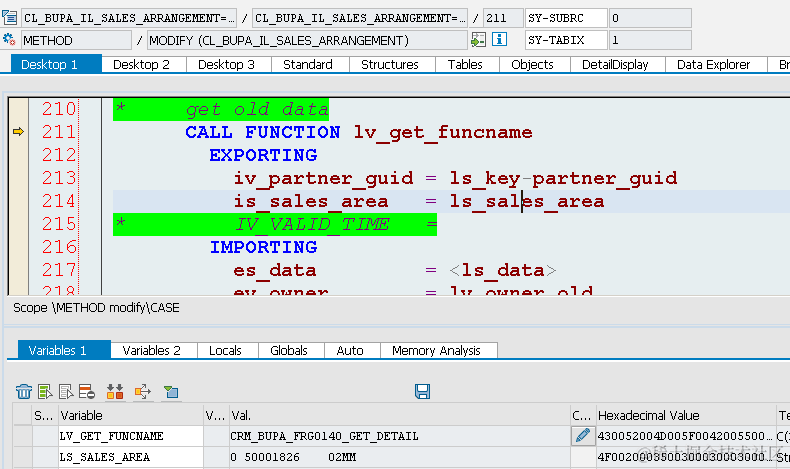This screenshot has height=469, width=790.
Task: Click the SY-SUBRC field
Action: (566, 18)
